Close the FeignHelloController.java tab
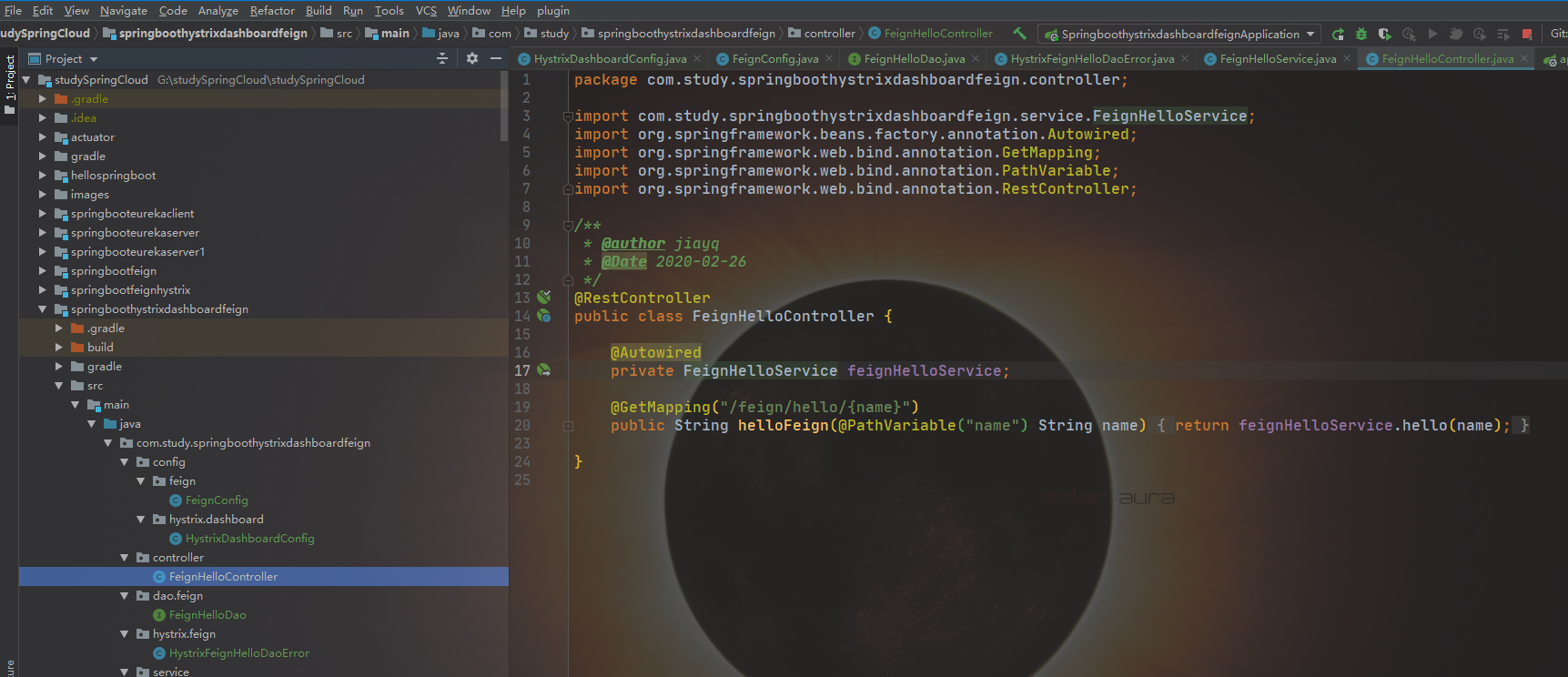 [x=1524, y=58]
